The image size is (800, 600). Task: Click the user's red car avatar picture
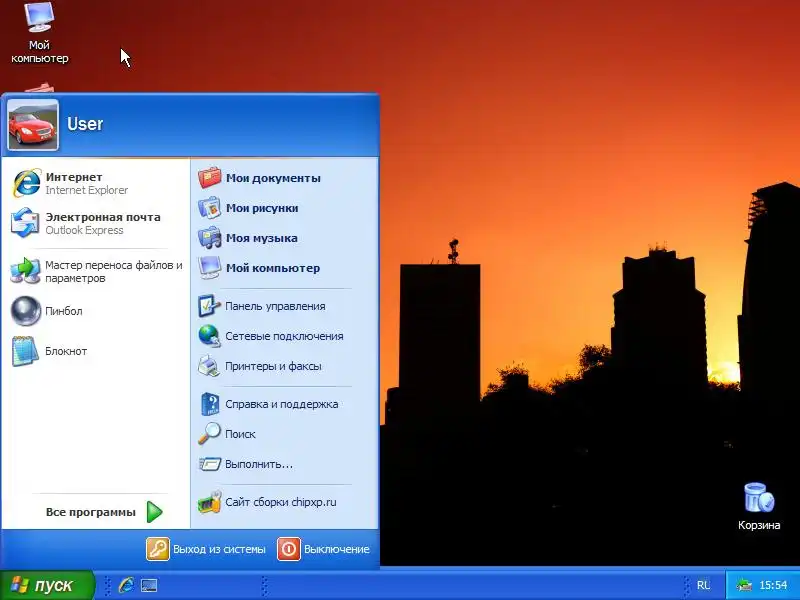tap(33, 125)
